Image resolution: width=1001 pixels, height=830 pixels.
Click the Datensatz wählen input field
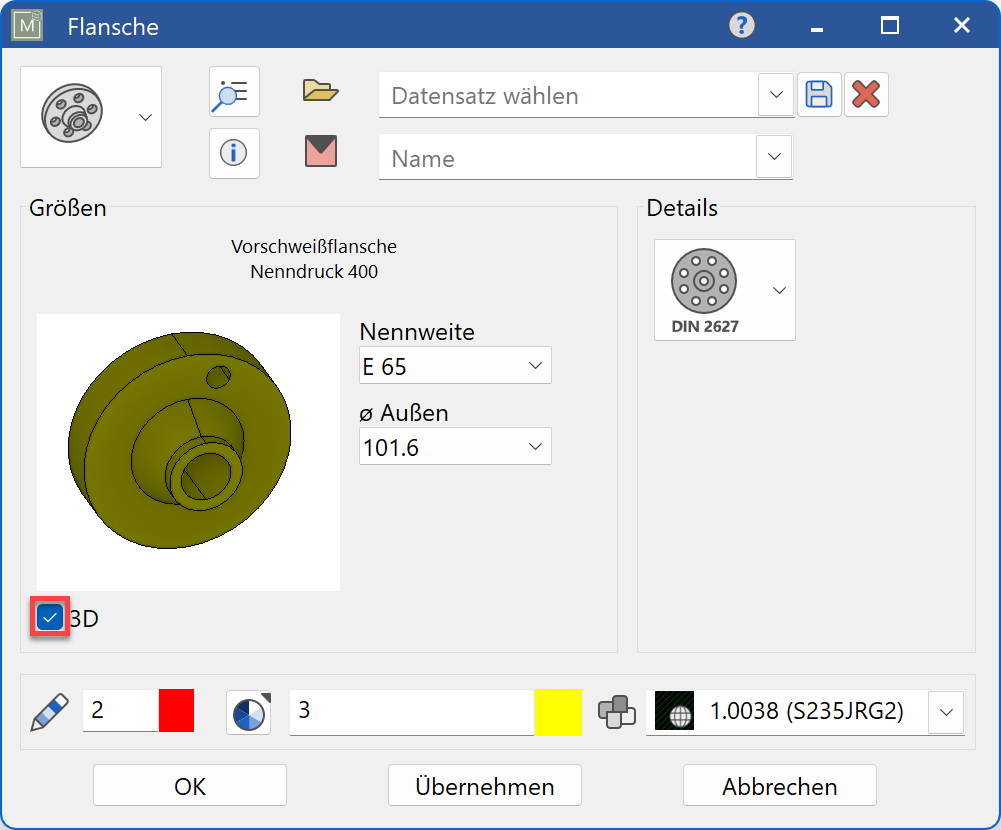[567, 96]
